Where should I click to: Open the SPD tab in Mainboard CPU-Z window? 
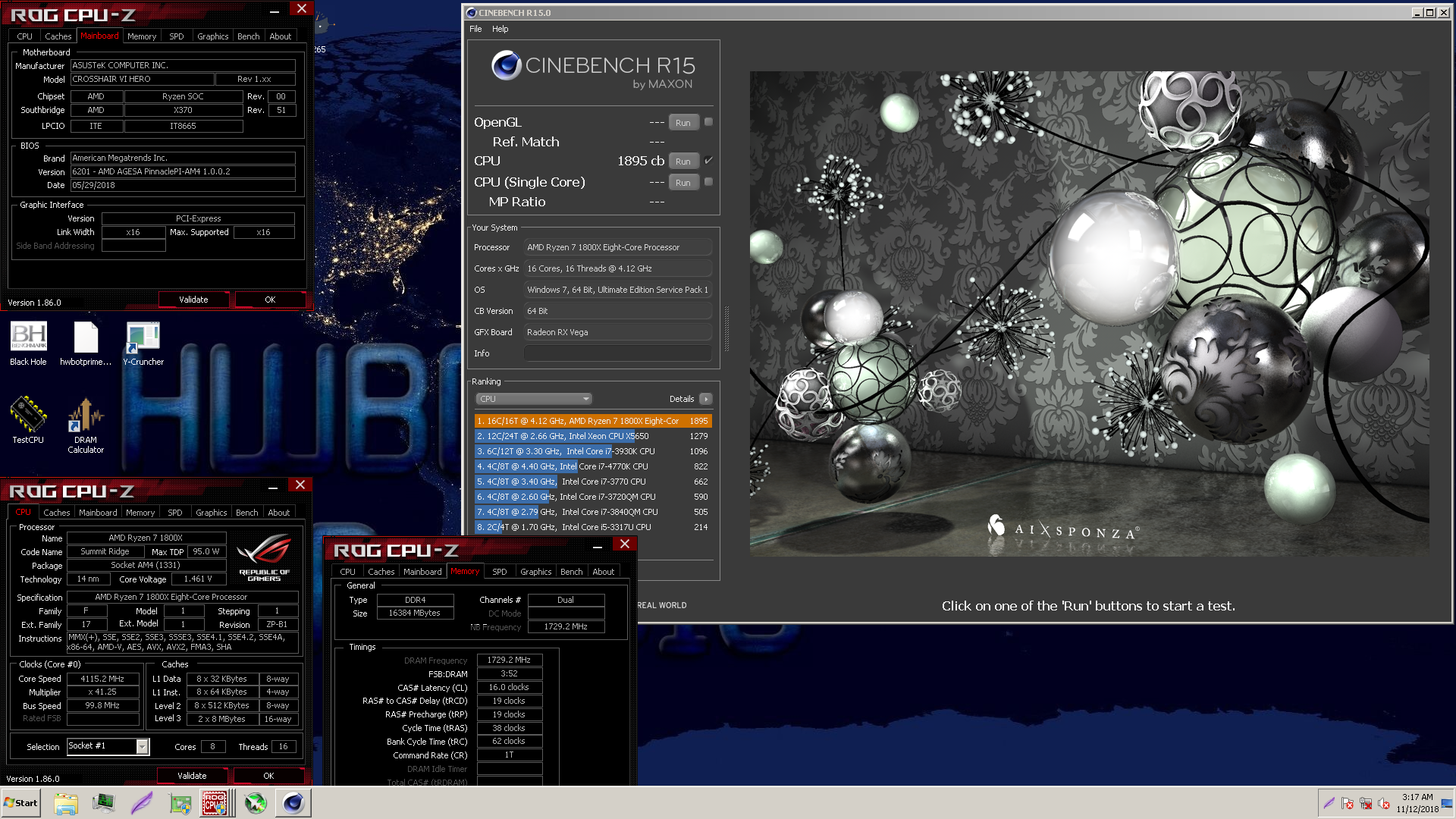177,36
